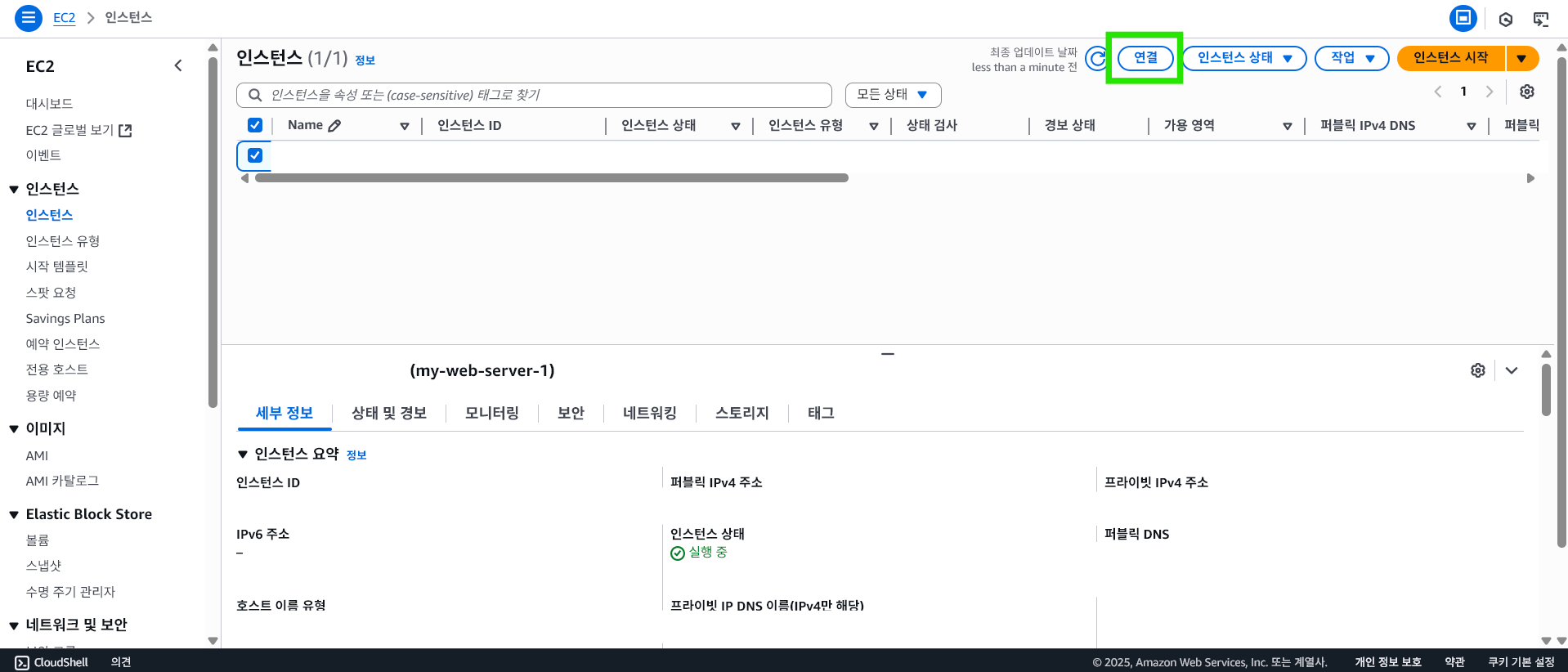The image size is (1568, 672).
Task: Collapse the 인스턴스 요약 section
Action: click(x=243, y=455)
